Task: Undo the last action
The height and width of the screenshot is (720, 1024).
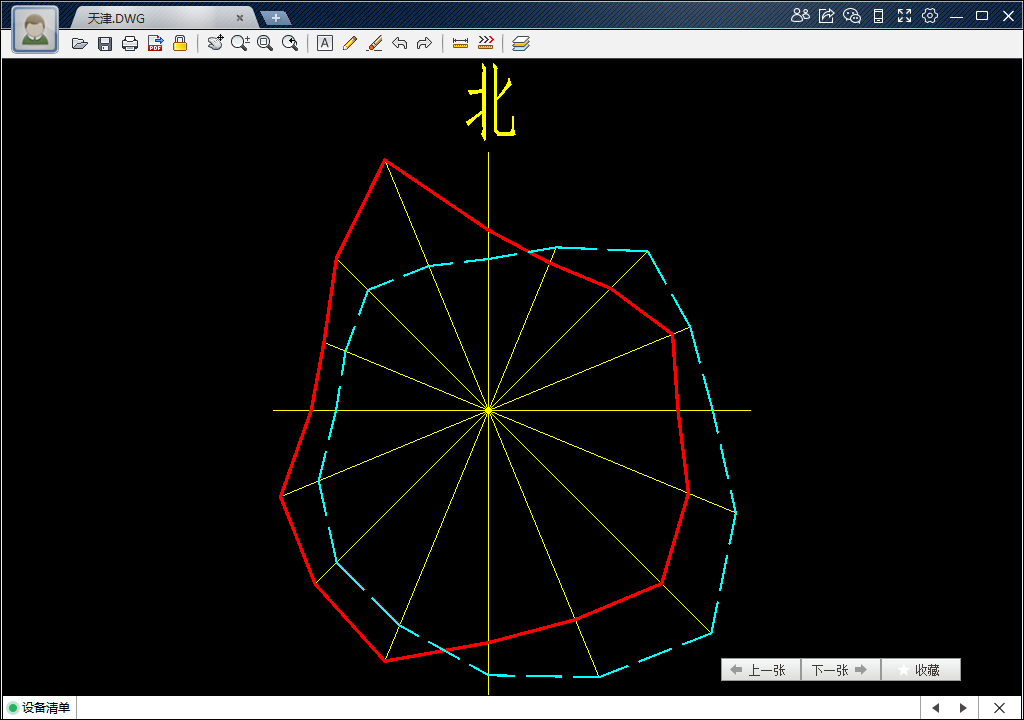Action: (399, 43)
